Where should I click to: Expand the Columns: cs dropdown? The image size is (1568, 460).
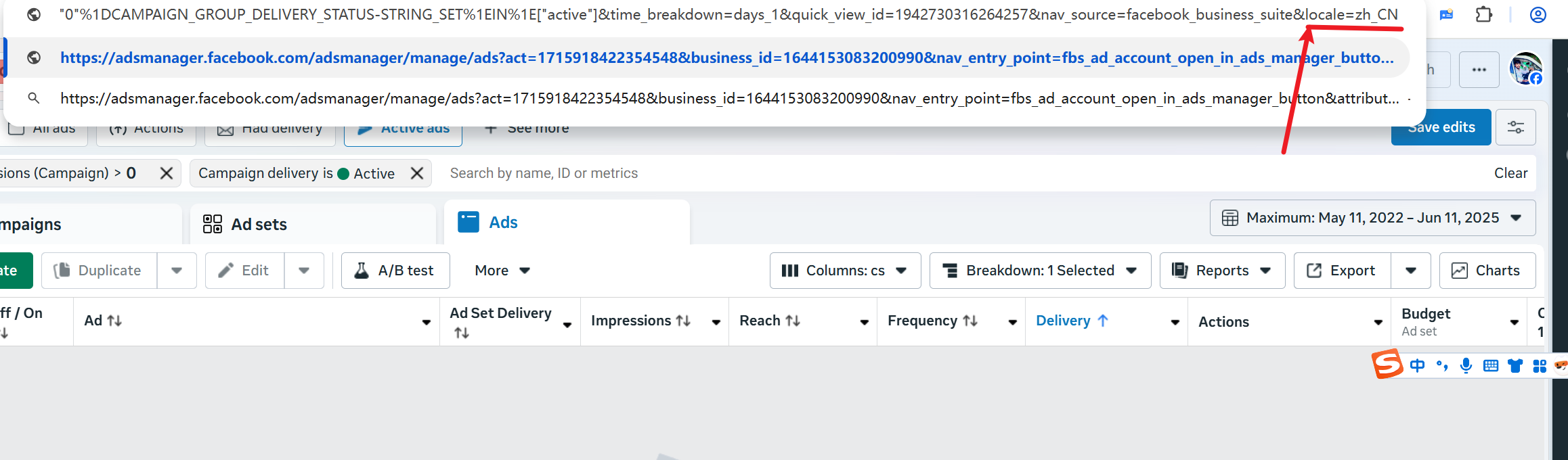(844, 271)
